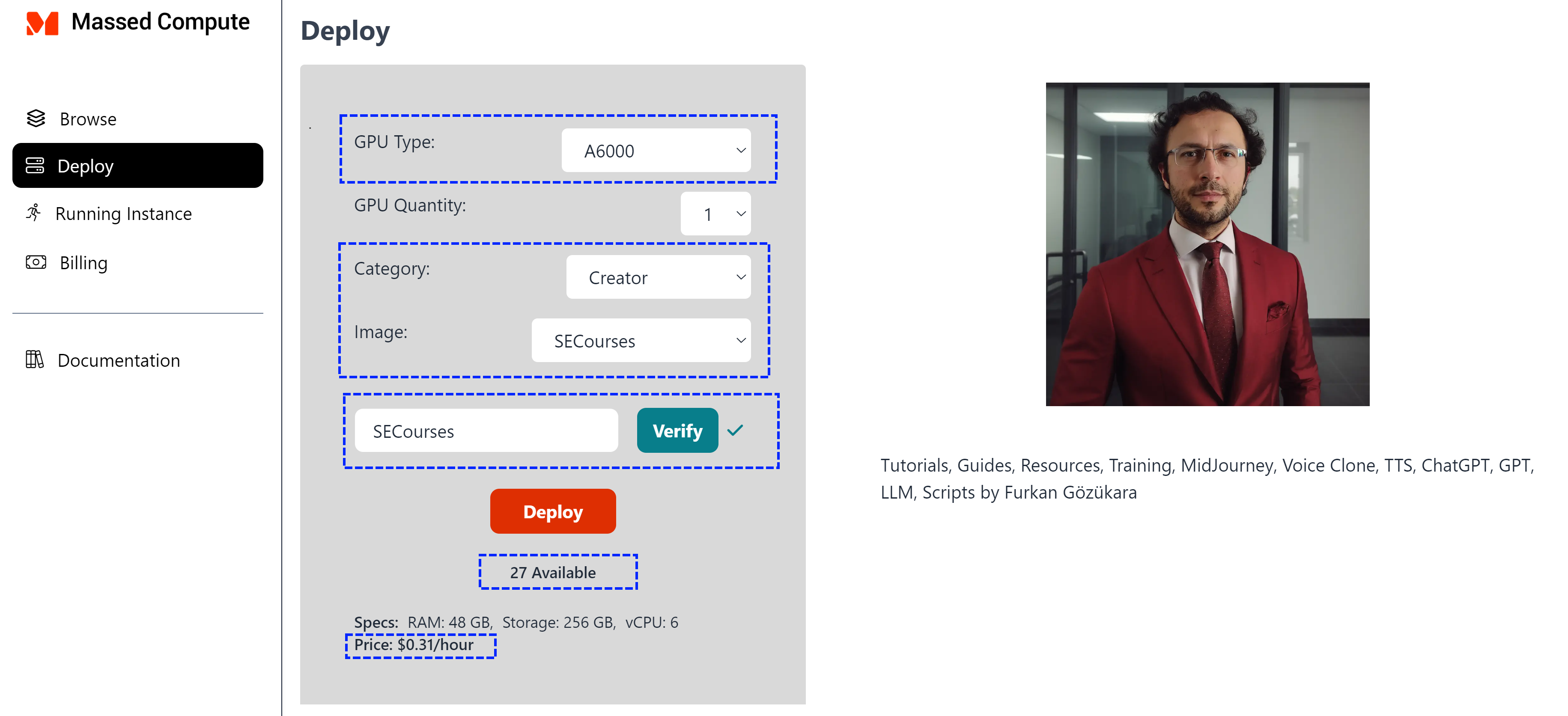The height and width of the screenshot is (716, 1568).
Task: Click the Browse layers icon
Action: coord(36,118)
